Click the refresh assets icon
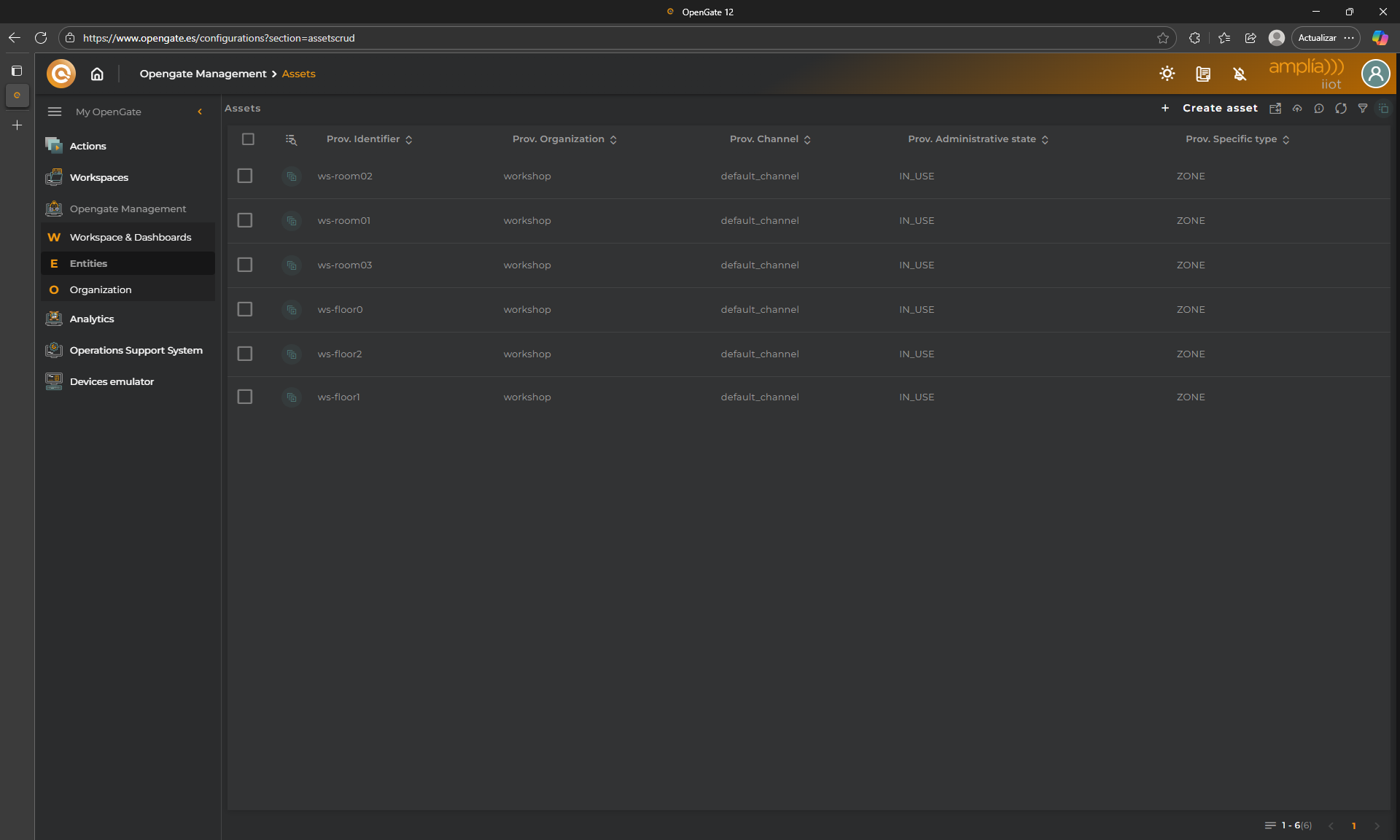 coord(1340,109)
